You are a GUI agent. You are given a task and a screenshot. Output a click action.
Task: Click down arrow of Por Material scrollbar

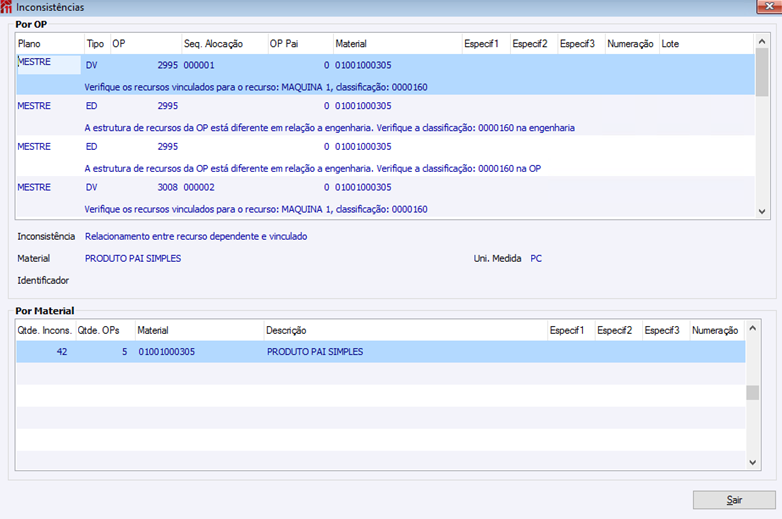point(753,463)
